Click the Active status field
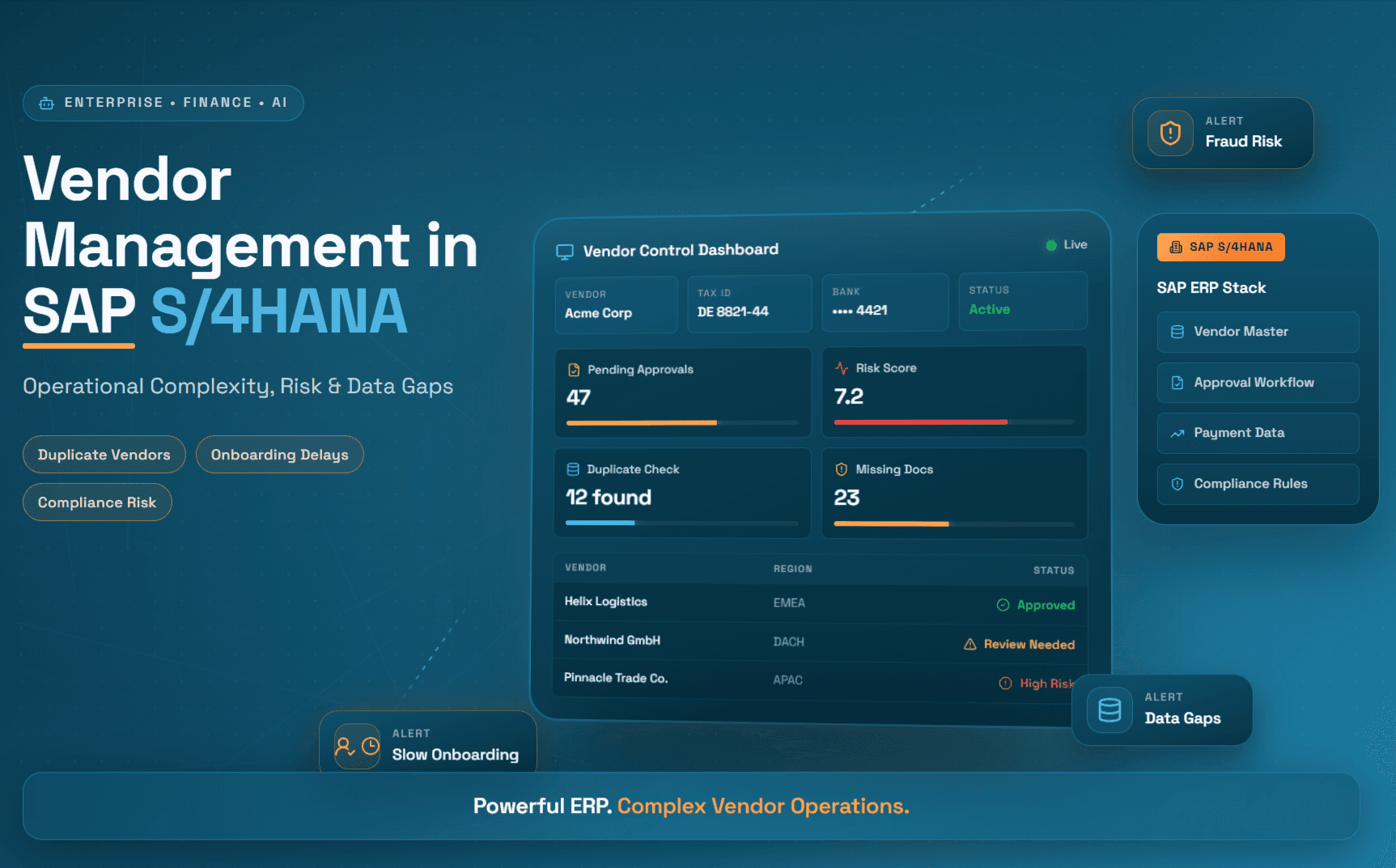Viewport: 1396px width, 868px height. tap(1023, 301)
